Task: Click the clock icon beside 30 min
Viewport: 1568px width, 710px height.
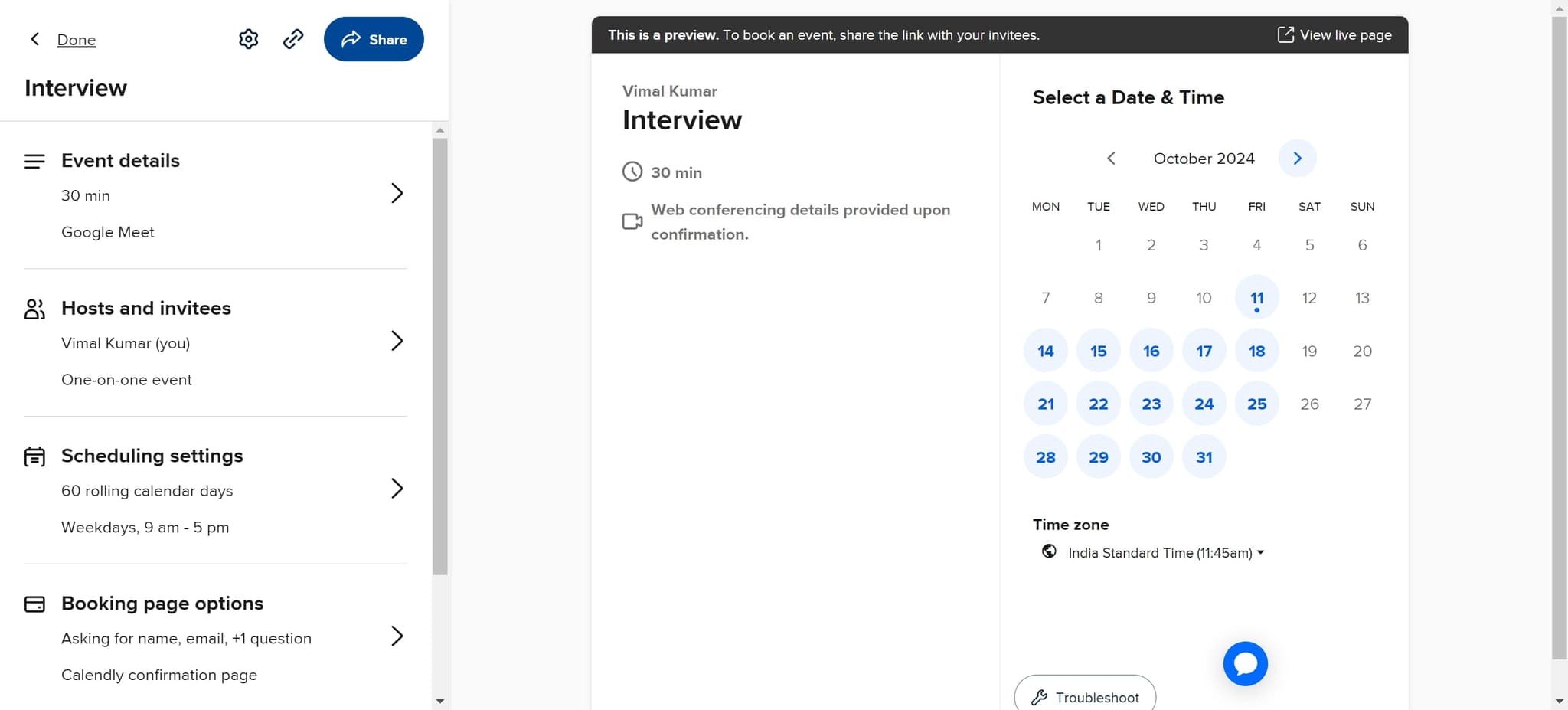Action: pyautogui.click(x=632, y=172)
